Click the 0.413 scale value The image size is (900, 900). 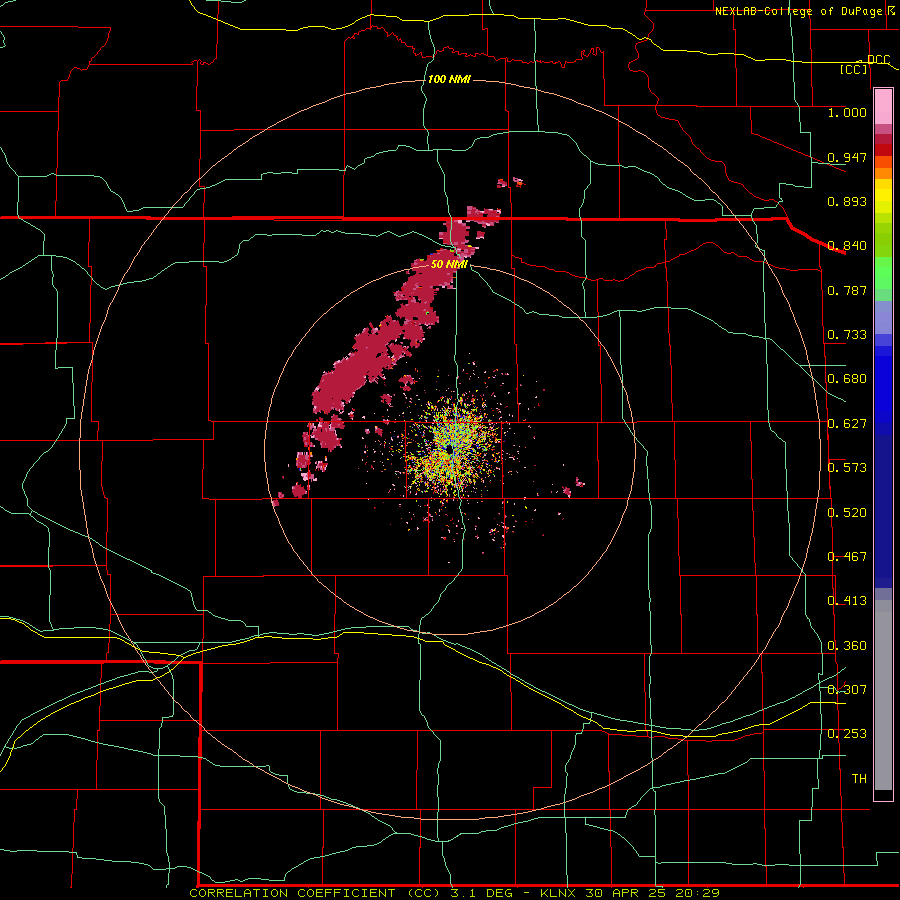click(847, 601)
